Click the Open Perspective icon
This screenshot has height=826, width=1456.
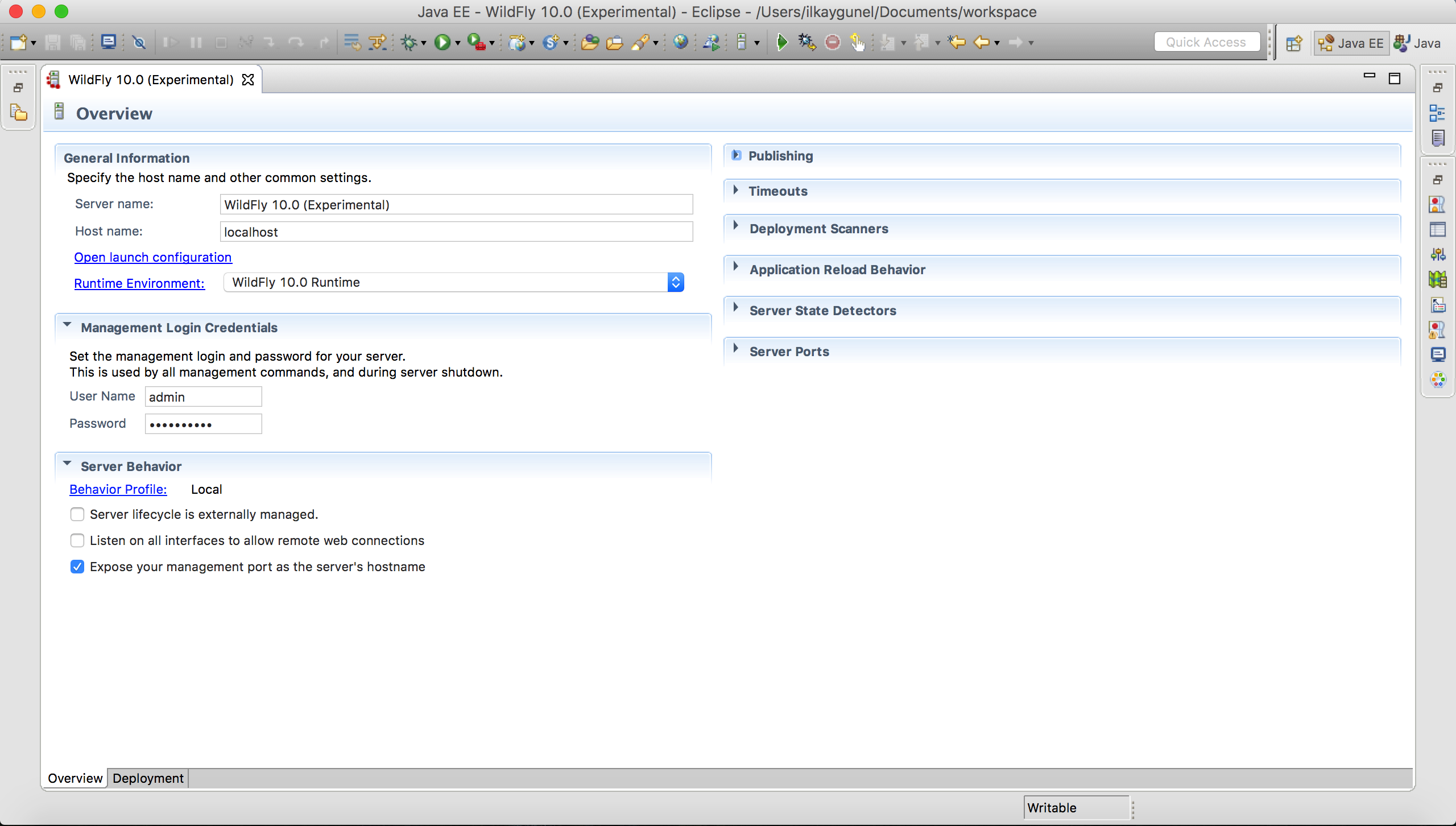1294,43
